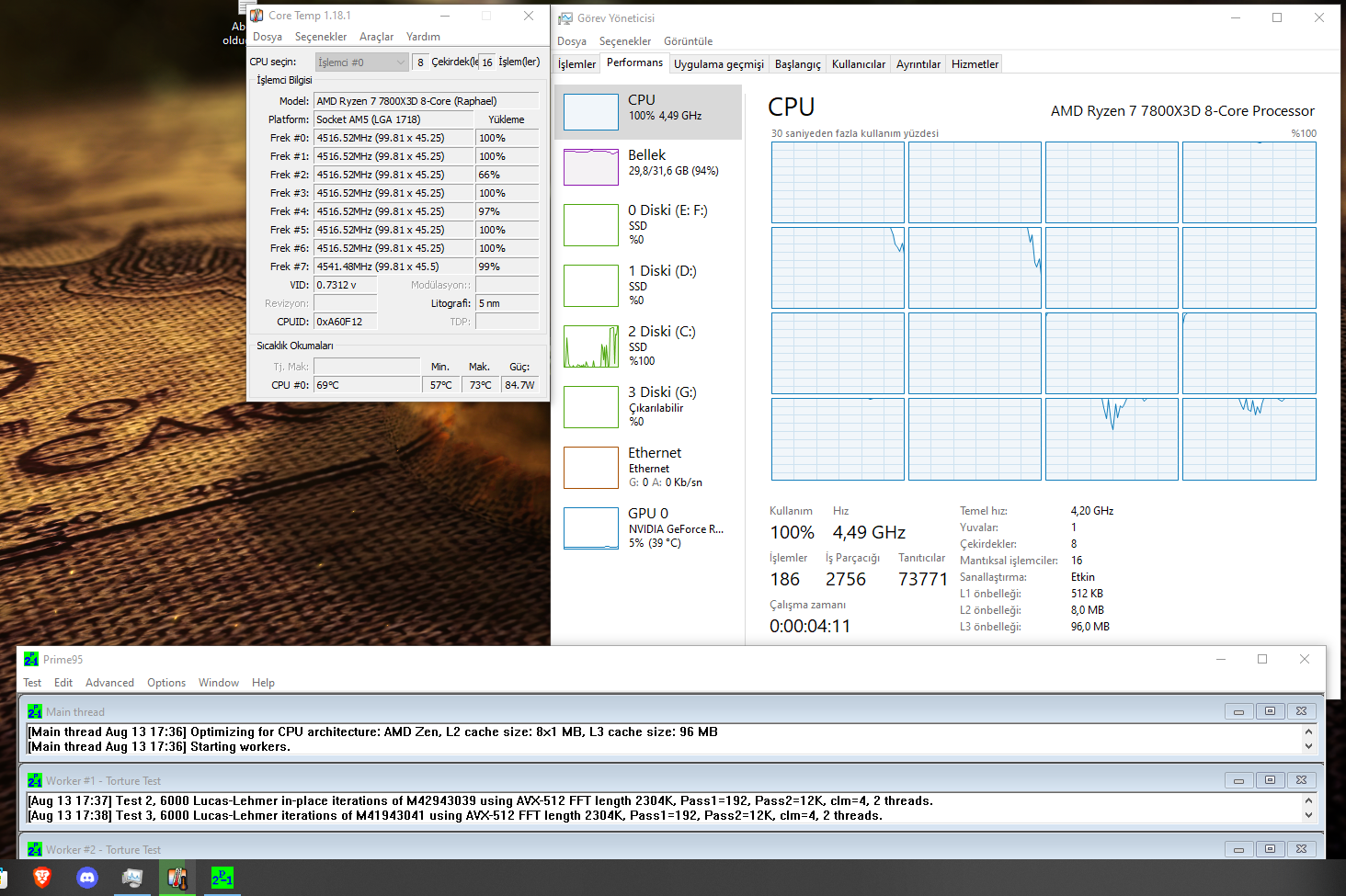Minimize the Main thread child window
This screenshot has height=896, width=1346.
click(1238, 711)
